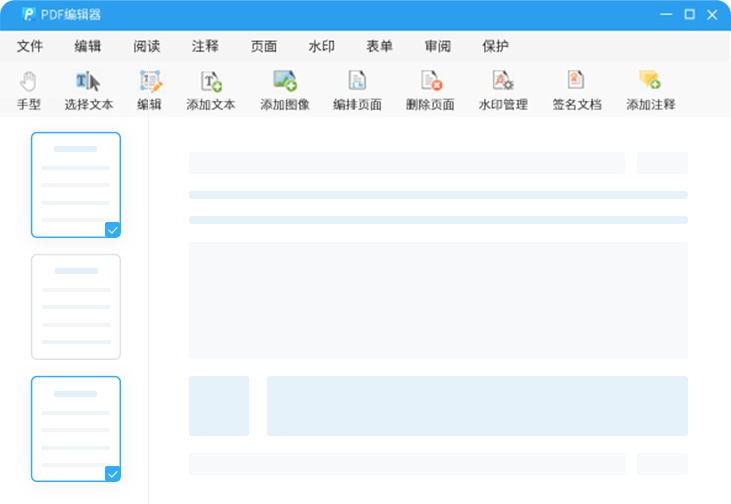Select the 表单 menu
This screenshot has width=731, height=504.
tap(379, 46)
